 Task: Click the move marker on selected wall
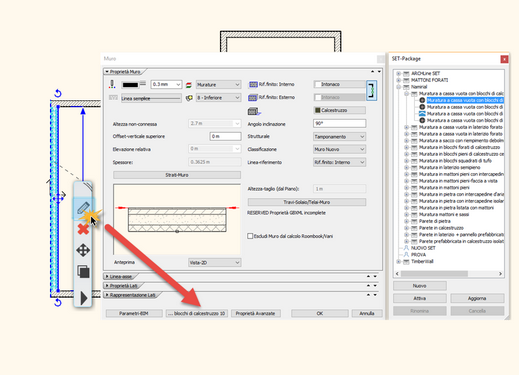click(x=58, y=199)
